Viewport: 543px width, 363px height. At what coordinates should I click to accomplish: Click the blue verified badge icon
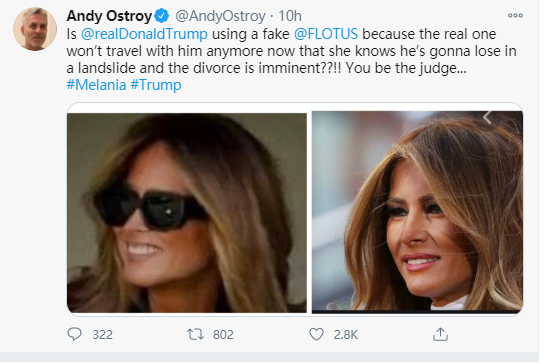[161, 16]
